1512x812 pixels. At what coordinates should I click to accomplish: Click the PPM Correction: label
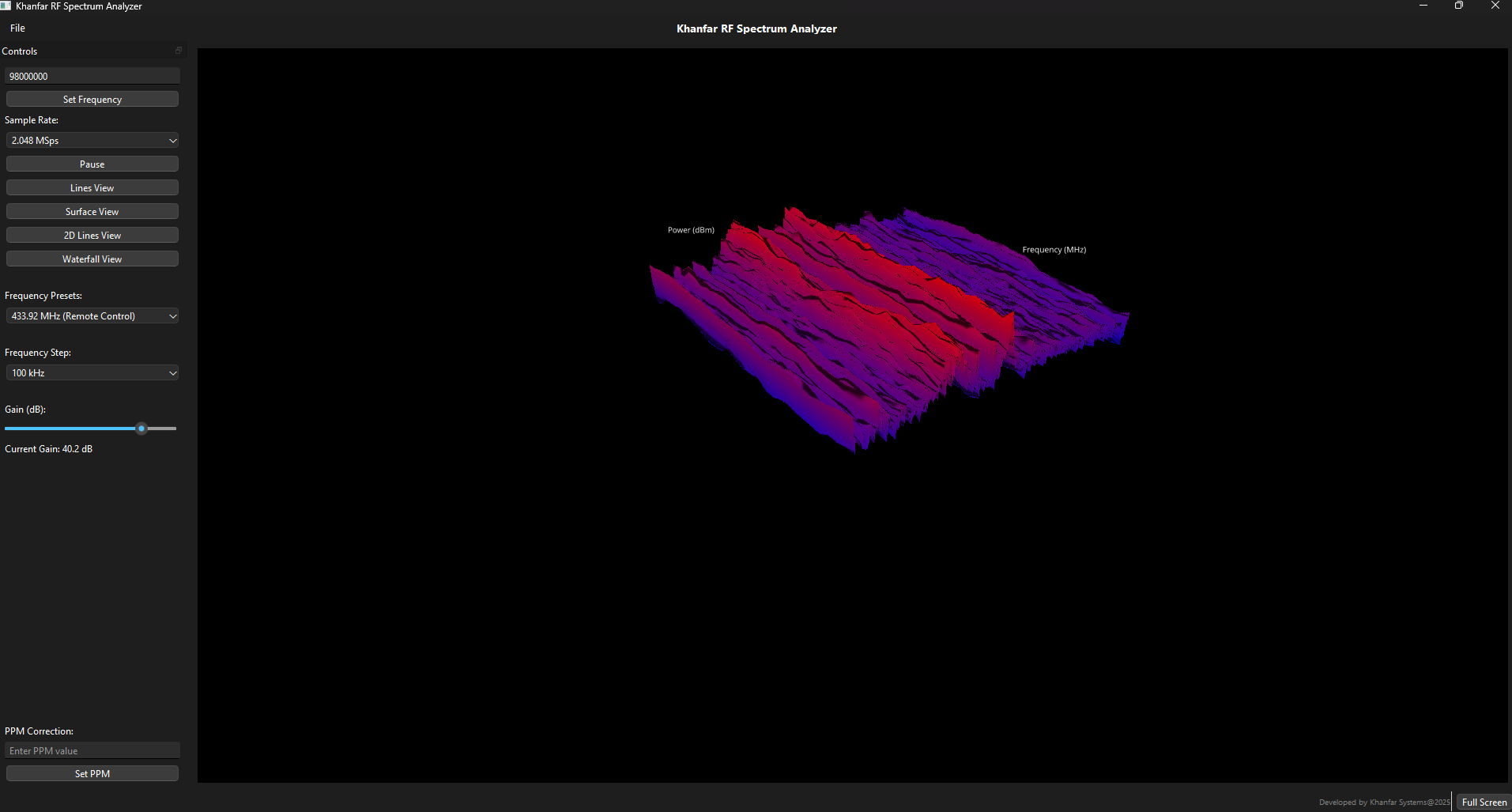(40, 731)
